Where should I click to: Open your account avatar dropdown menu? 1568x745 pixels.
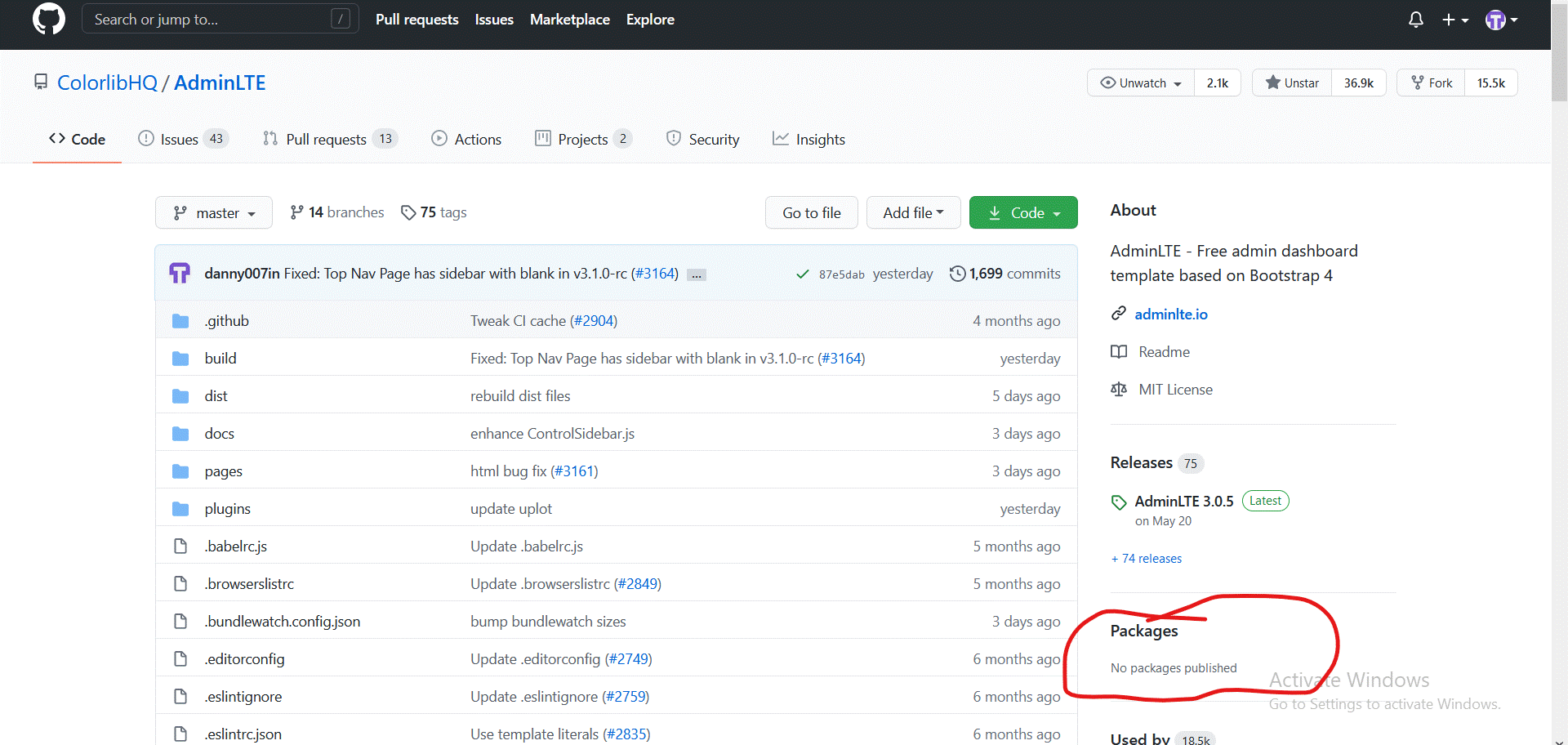point(1501,20)
